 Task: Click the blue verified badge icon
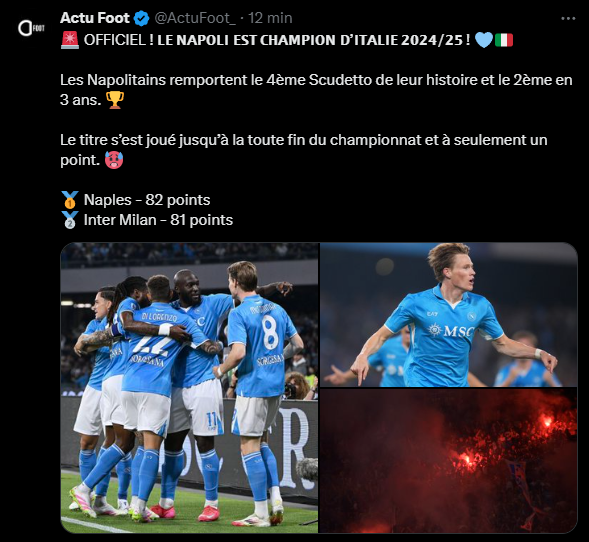142,18
